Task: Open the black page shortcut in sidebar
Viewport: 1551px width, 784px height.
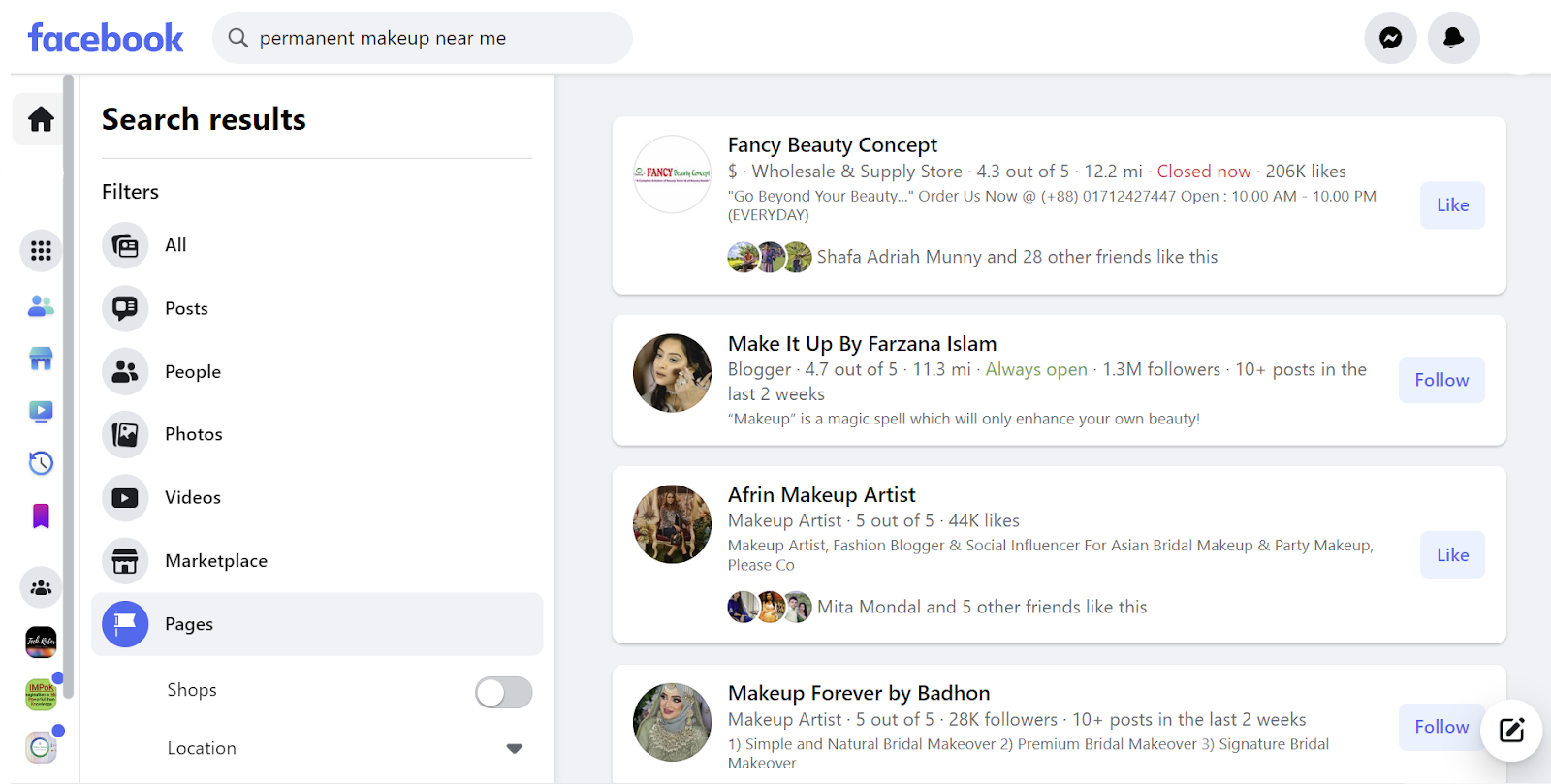Action: coord(41,641)
